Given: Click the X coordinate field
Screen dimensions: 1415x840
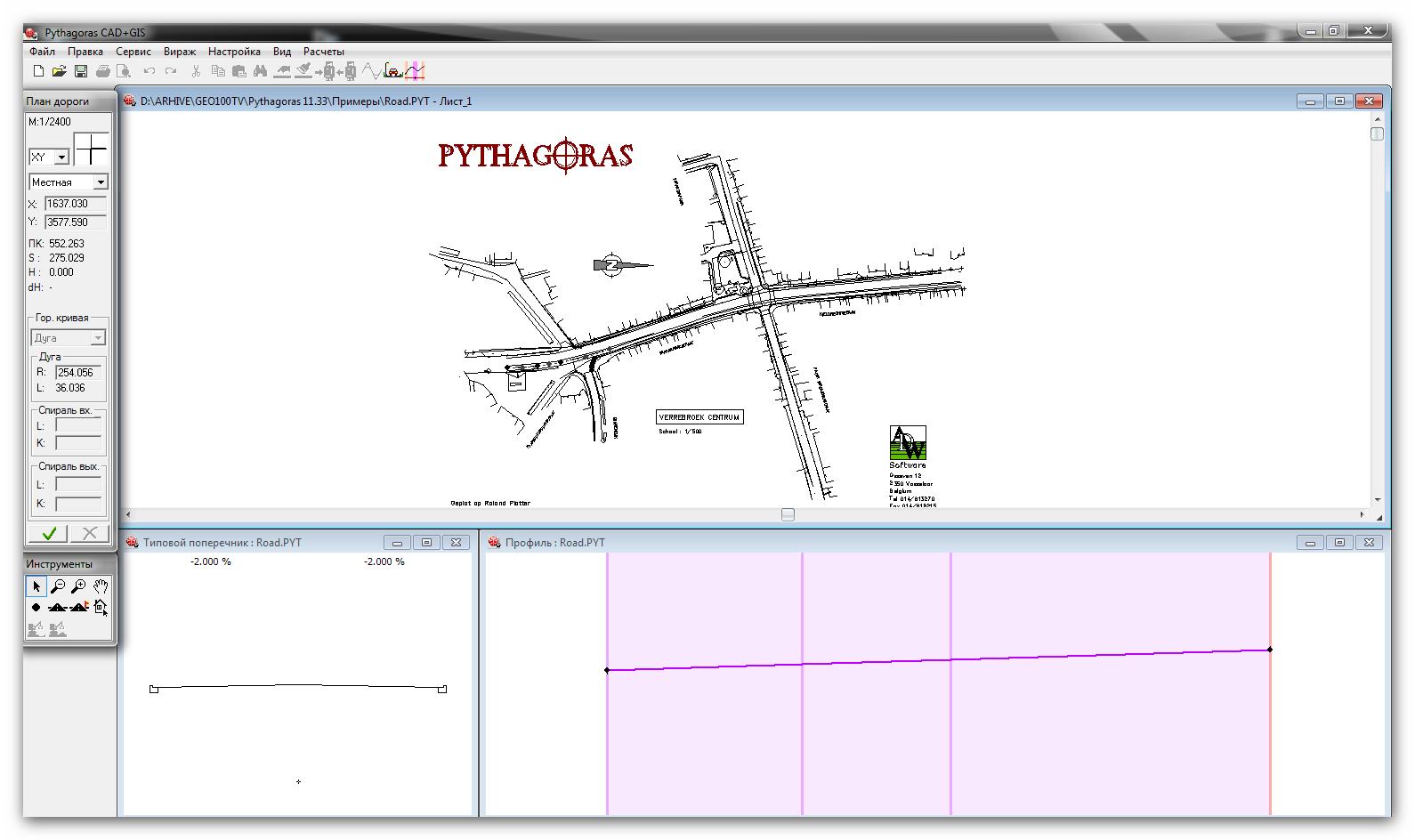Looking at the screenshot, I should (x=76, y=204).
